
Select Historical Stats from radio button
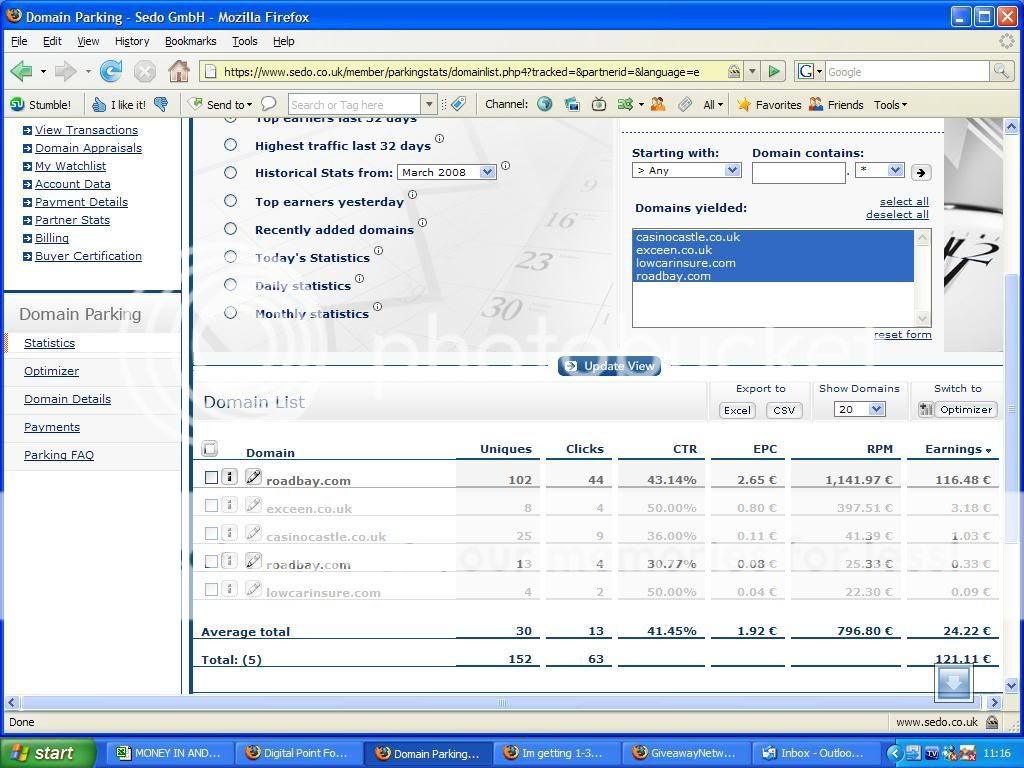click(x=231, y=172)
